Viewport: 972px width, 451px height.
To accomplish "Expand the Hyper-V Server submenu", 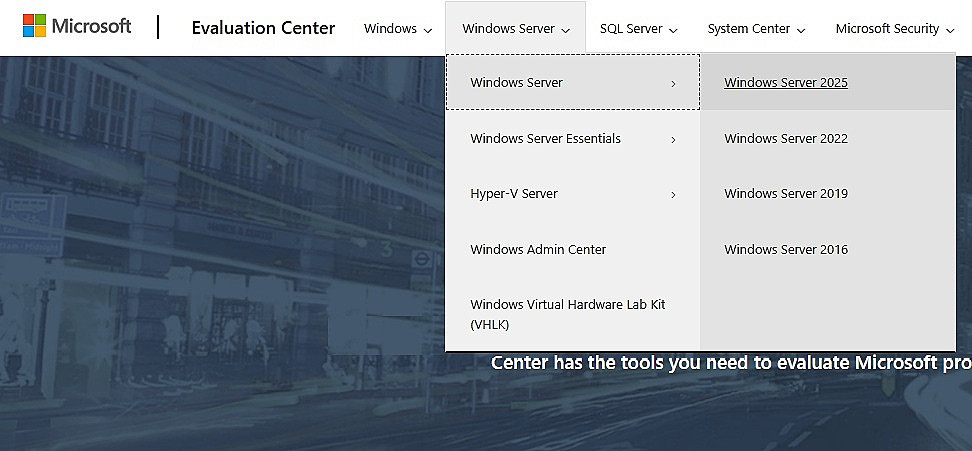I will pos(573,194).
